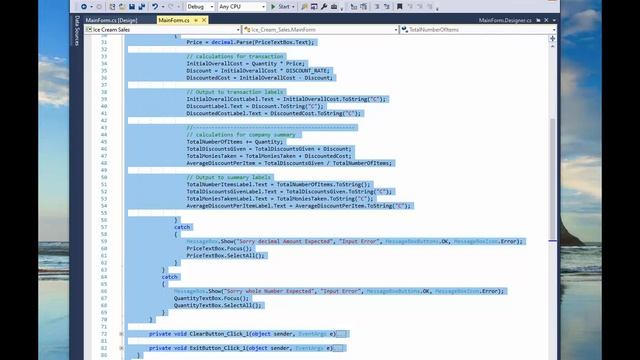
Task: Click the decrease indent toolbar icon
Action: pos(353,7)
